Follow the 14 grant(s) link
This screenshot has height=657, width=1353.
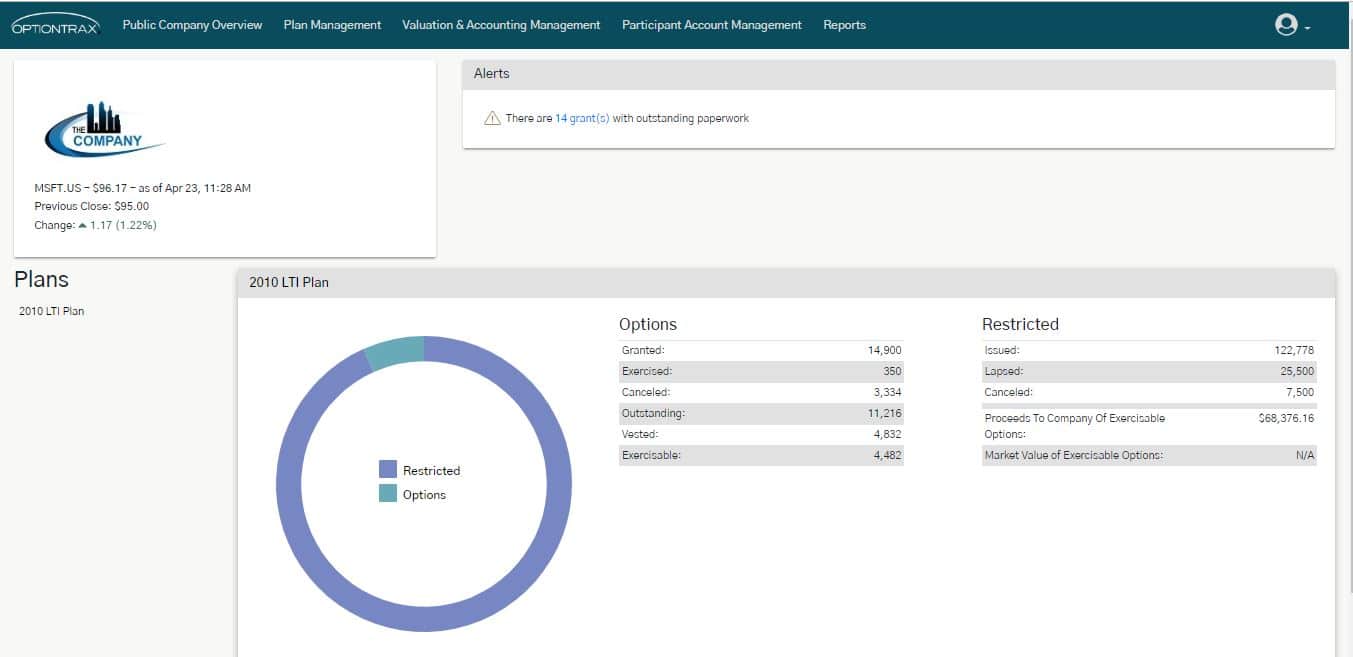point(582,118)
